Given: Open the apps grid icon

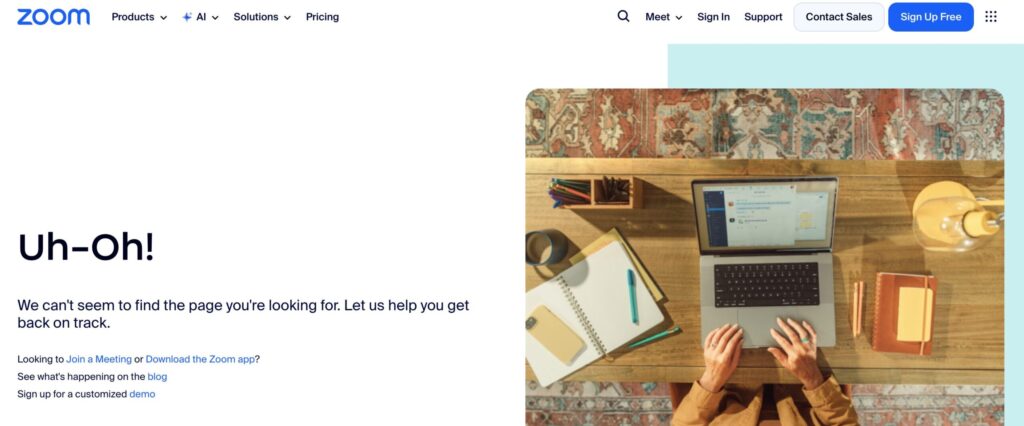Looking at the screenshot, I should [x=991, y=16].
